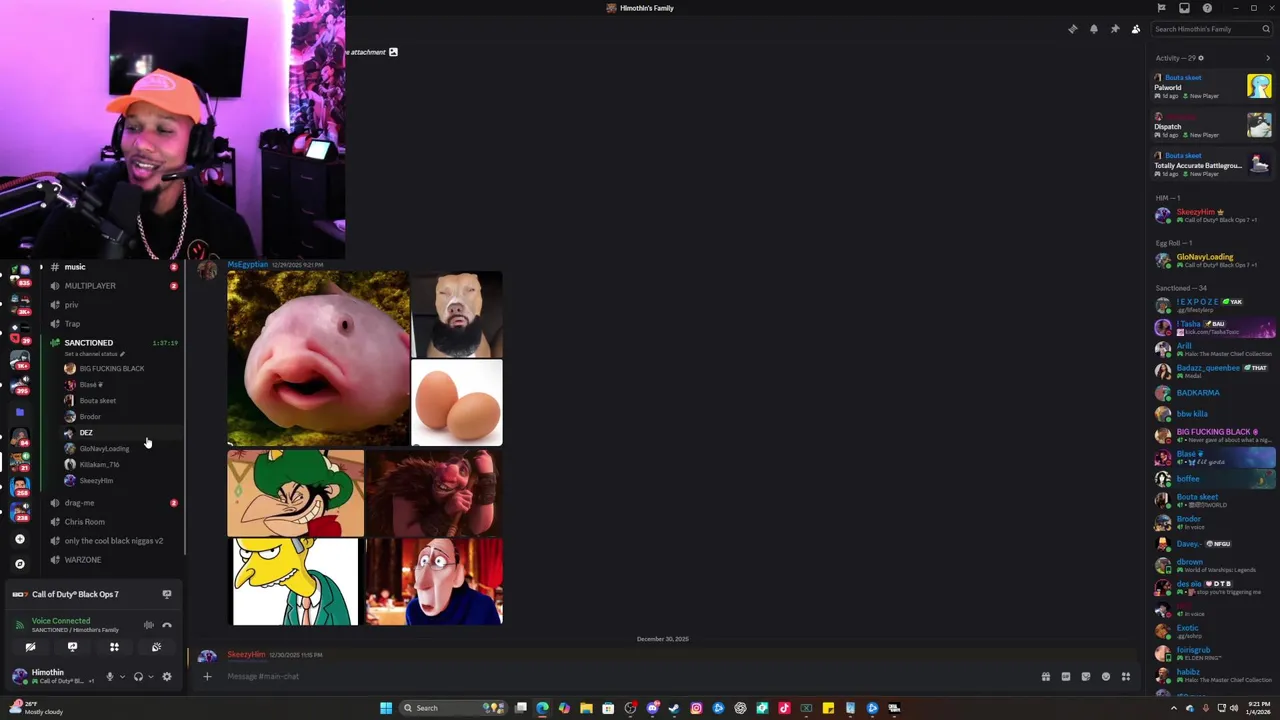The width and height of the screenshot is (1280, 720).
Task: Open the activities launcher in voice panel
Action: pyautogui.click(x=114, y=647)
